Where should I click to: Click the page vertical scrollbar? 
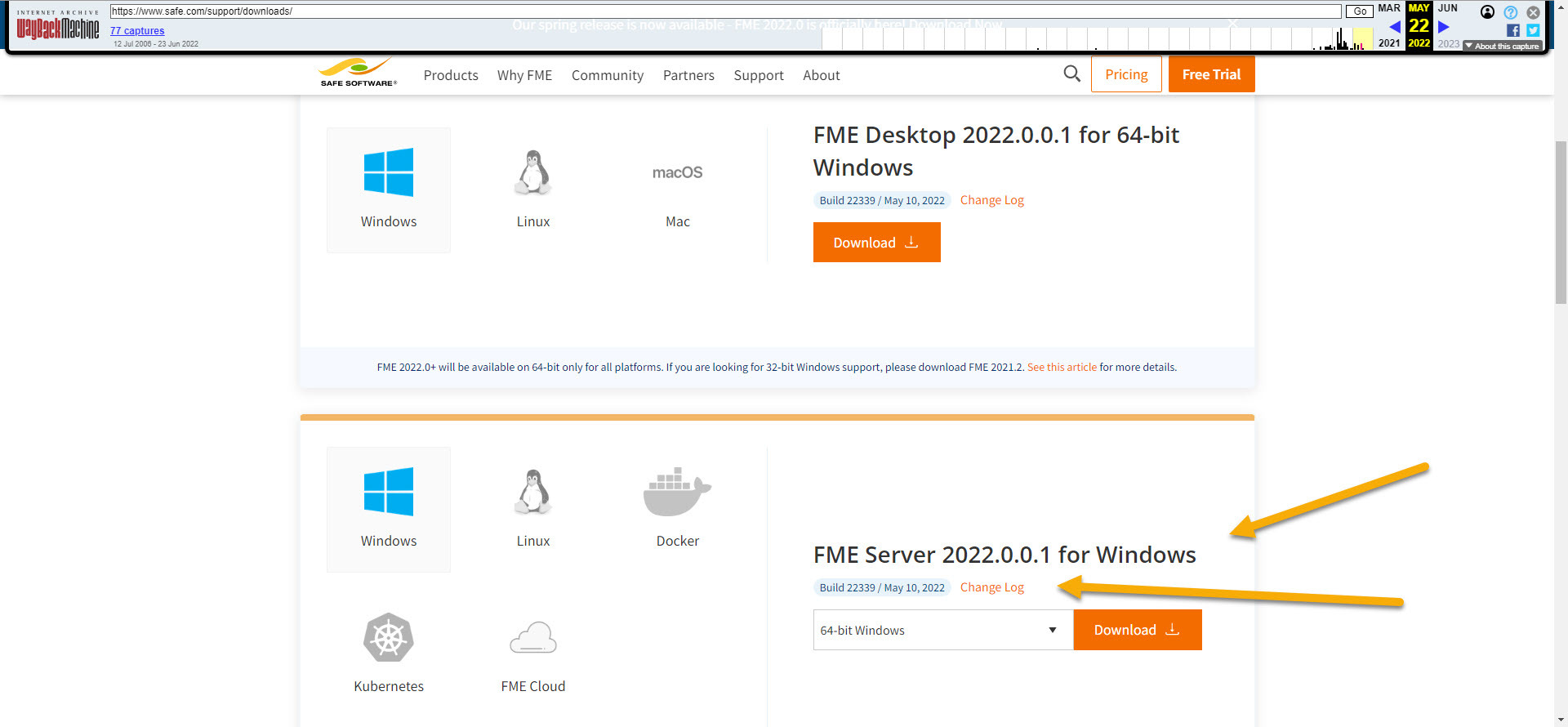tap(1561, 221)
